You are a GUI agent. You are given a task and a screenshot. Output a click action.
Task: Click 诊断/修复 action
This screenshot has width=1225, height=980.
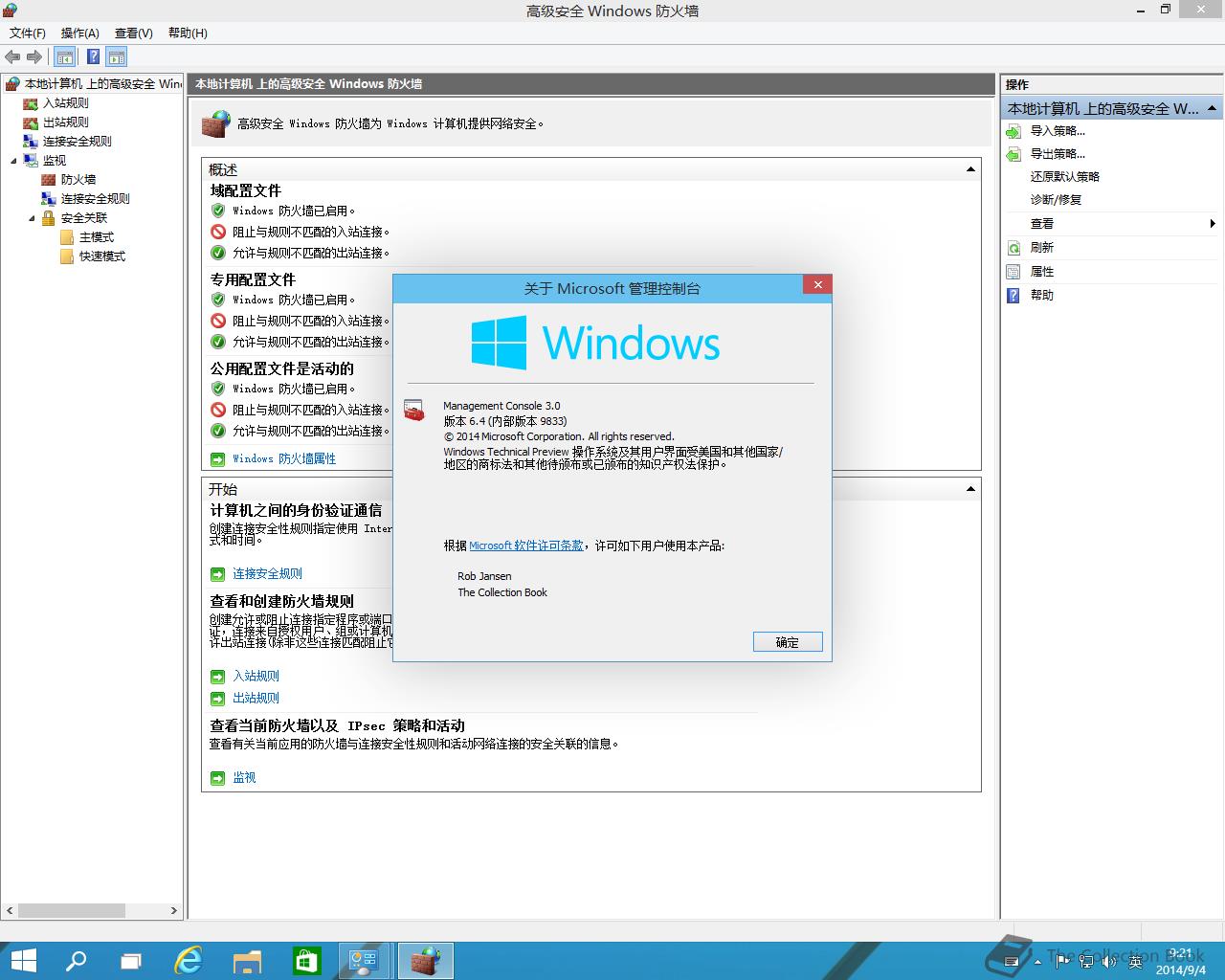pos(1056,200)
